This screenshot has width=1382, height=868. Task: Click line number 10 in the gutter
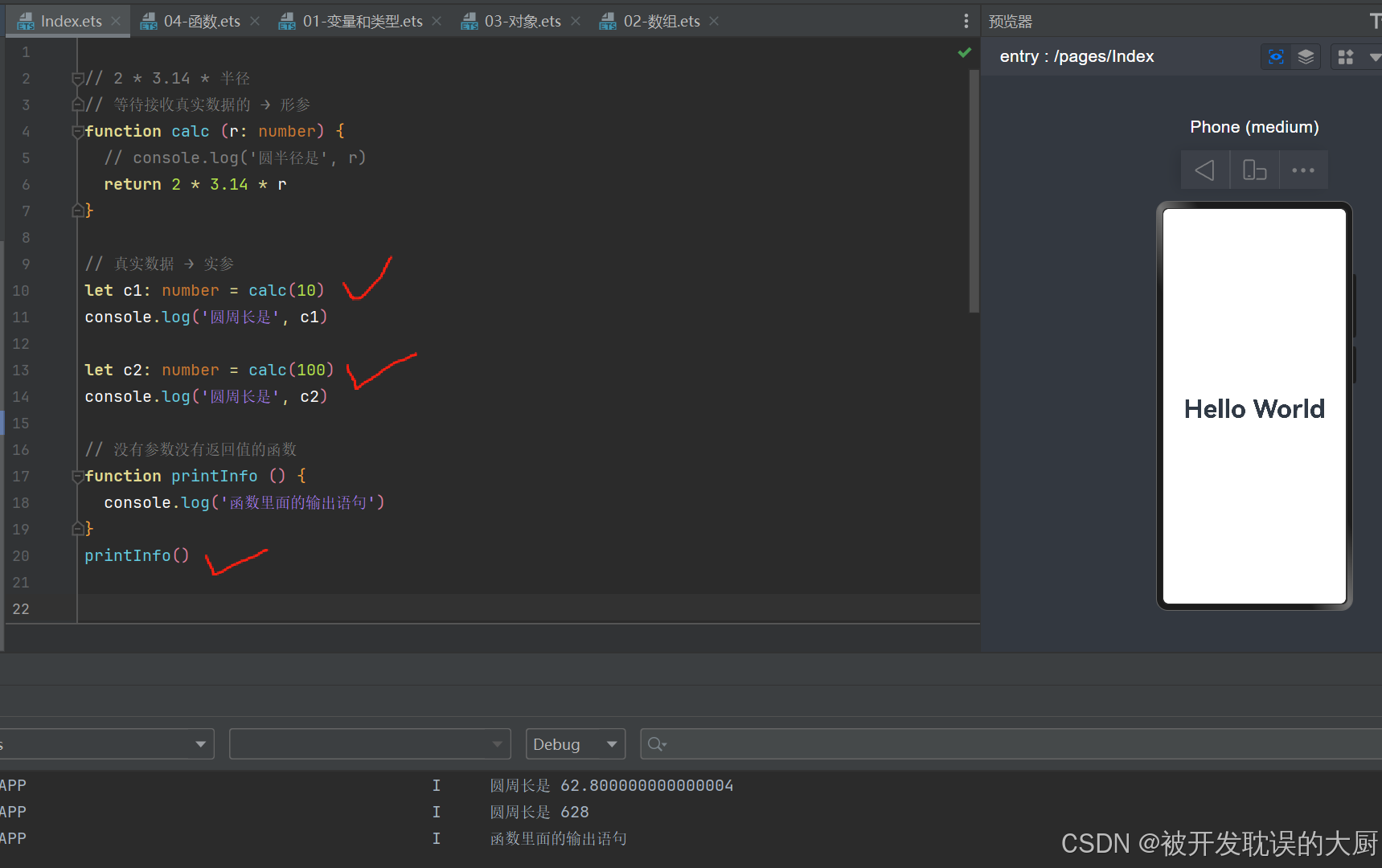[21, 291]
